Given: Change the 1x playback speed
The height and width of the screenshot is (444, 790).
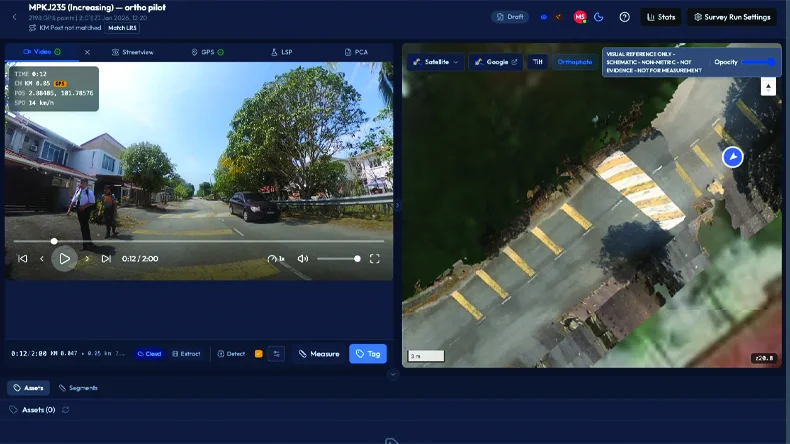Looking at the screenshot, I should coord(276,259).
